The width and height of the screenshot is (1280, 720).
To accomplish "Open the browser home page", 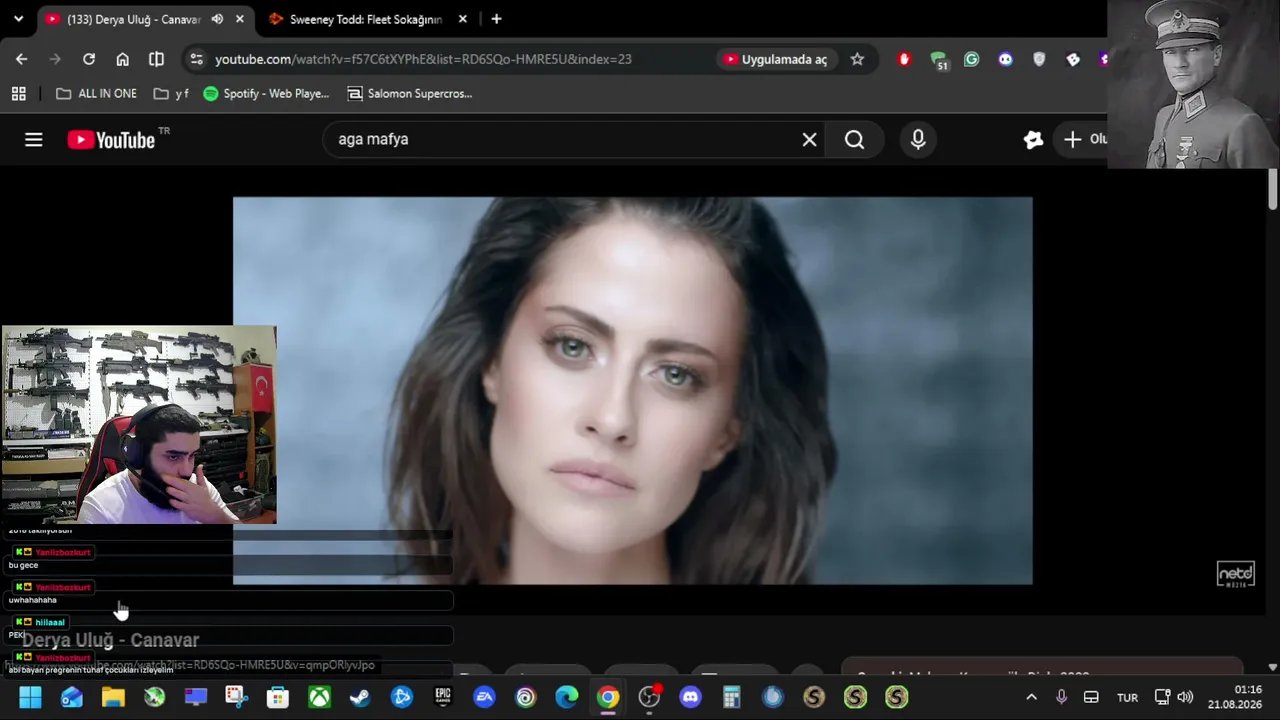I will [123, 59].
